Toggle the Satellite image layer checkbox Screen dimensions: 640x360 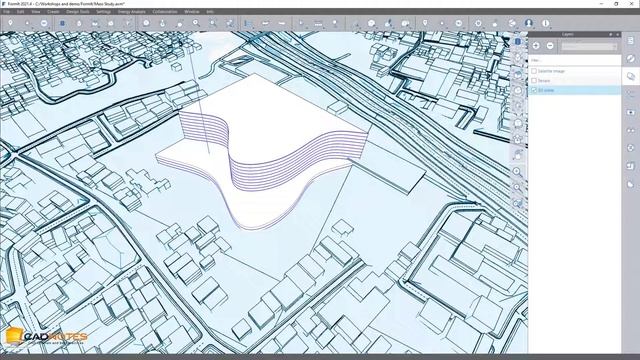(534, 71)
